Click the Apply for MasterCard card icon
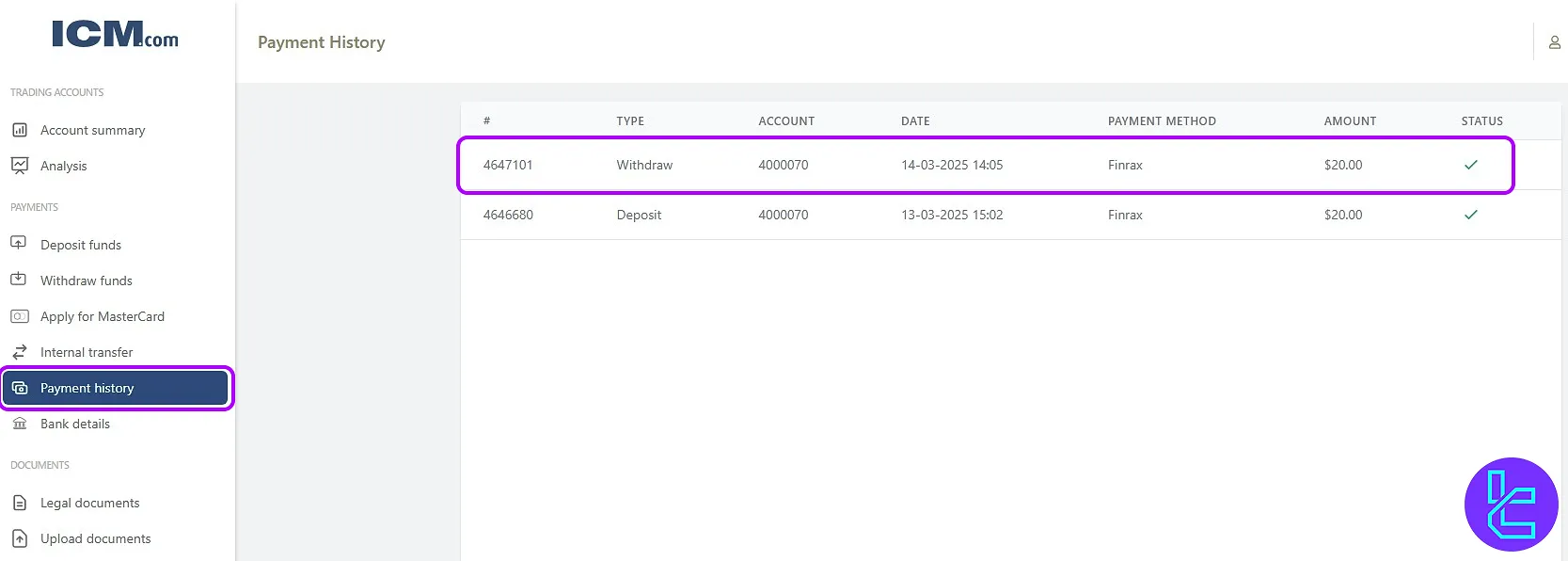Screen dimensions: 1568x561 click(20, 316)
